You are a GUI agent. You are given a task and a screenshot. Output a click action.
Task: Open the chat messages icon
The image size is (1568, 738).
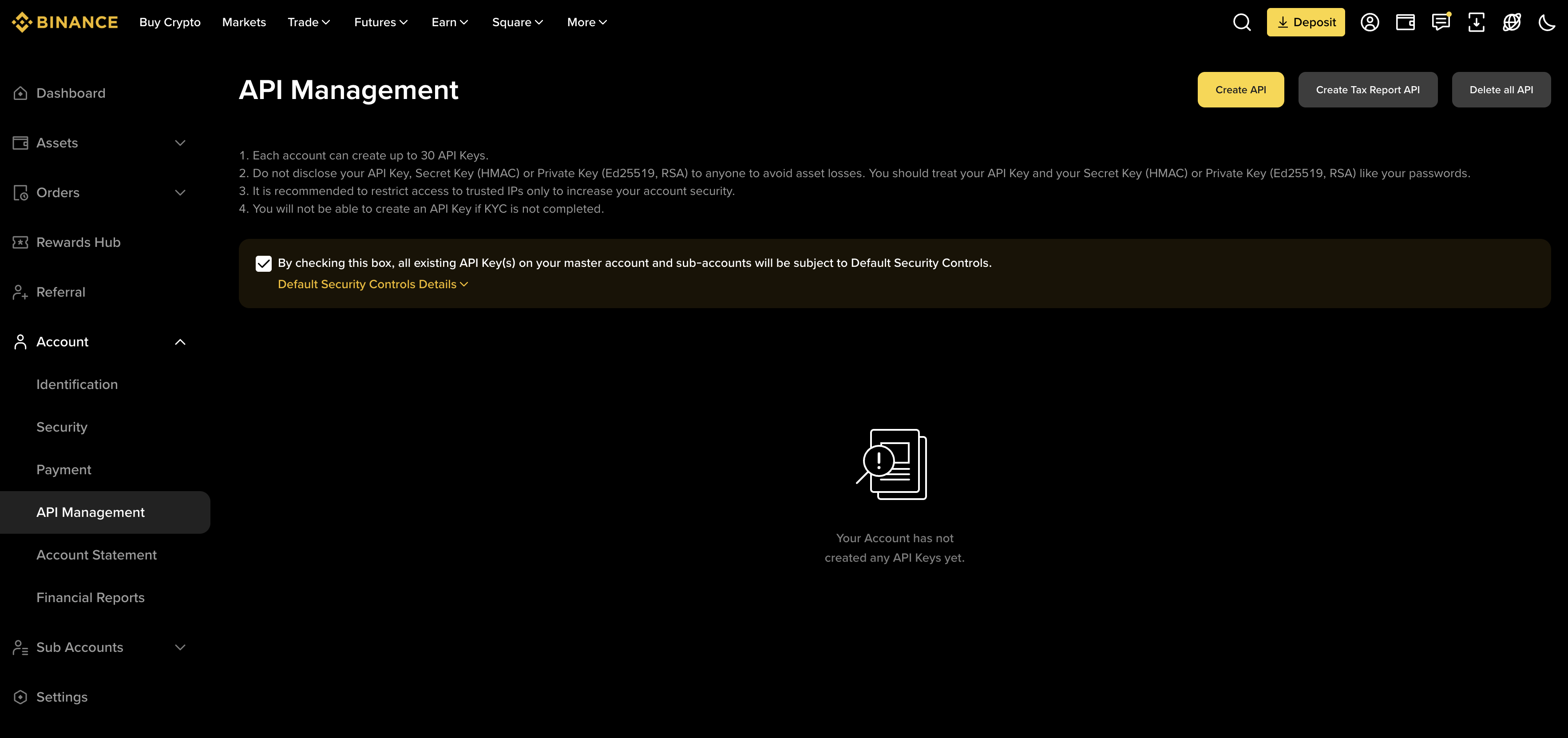coord(1441,22)
